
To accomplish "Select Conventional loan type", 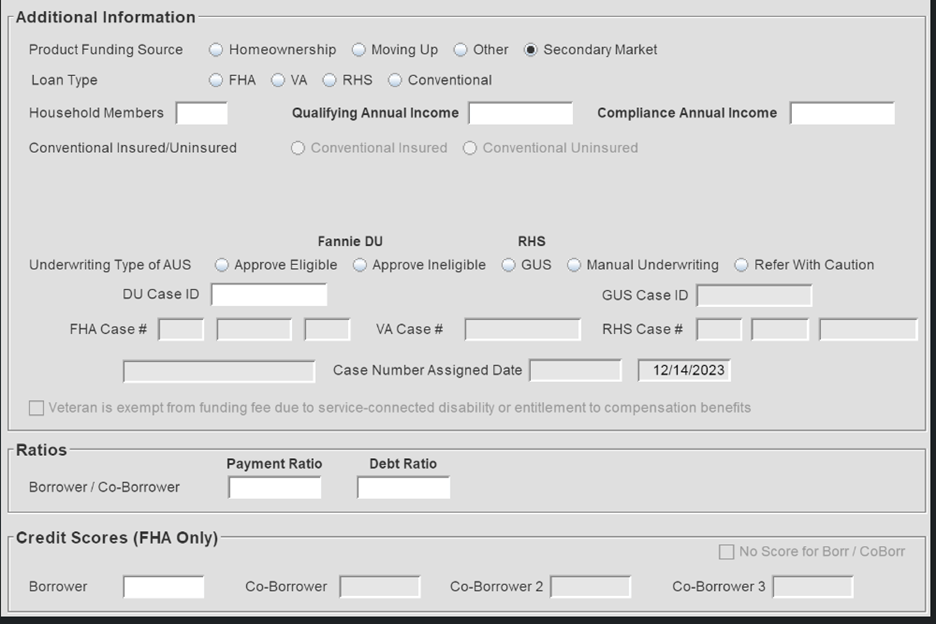I will click(395, 80).
